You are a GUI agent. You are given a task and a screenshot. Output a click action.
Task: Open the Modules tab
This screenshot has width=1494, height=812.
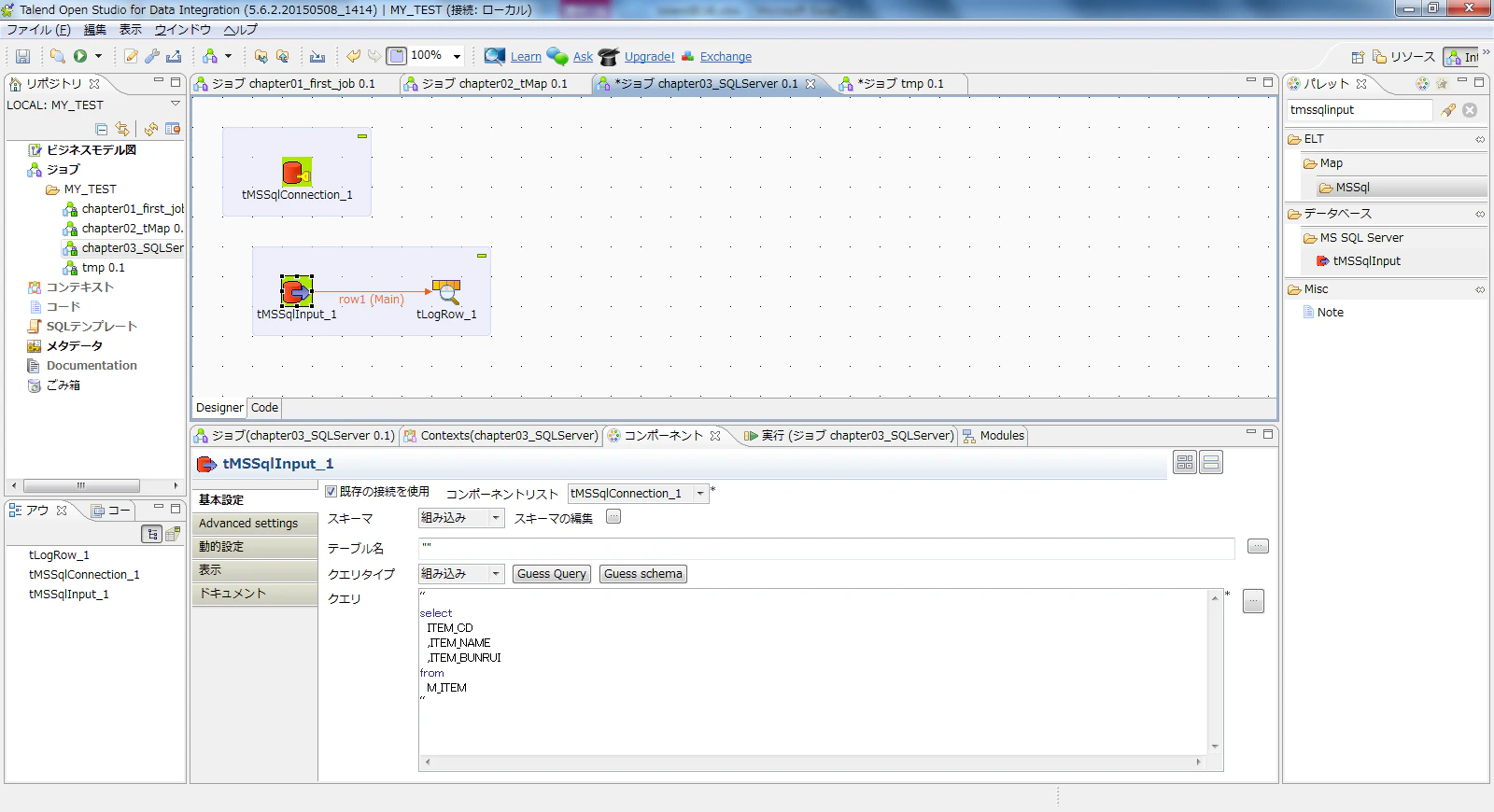(x=994, y=436)
